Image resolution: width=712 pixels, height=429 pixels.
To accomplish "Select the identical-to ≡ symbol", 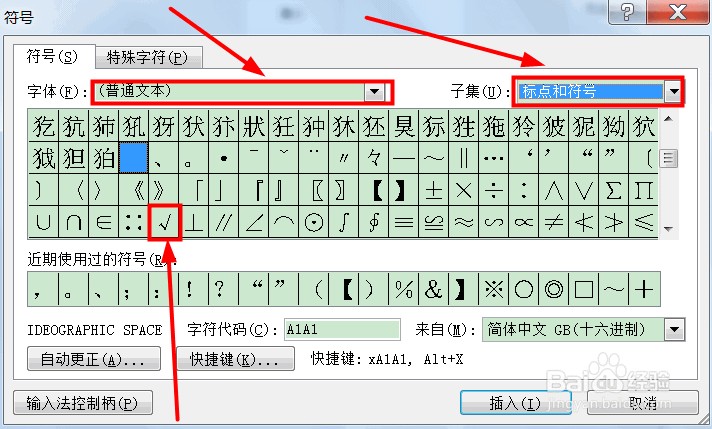I will [404, 222].
